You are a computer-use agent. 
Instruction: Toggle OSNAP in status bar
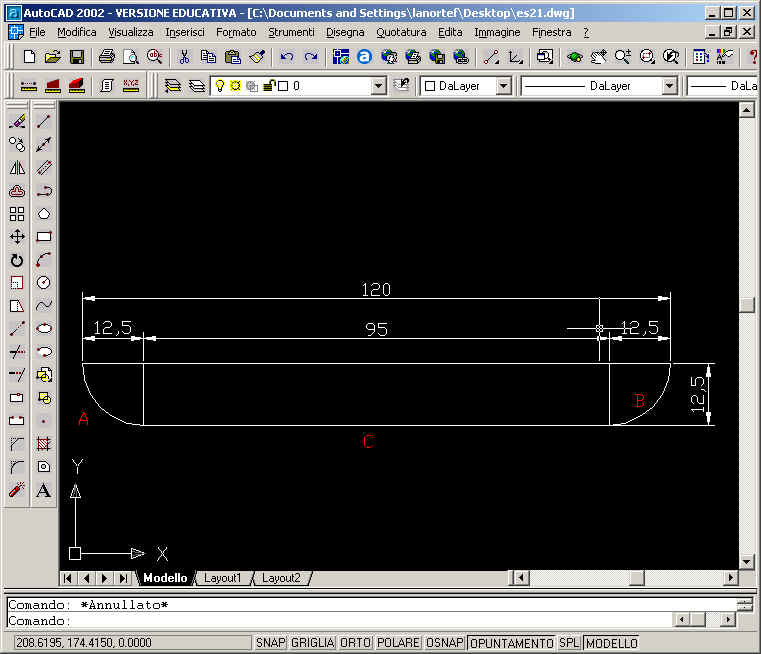[x=445, y=643]
